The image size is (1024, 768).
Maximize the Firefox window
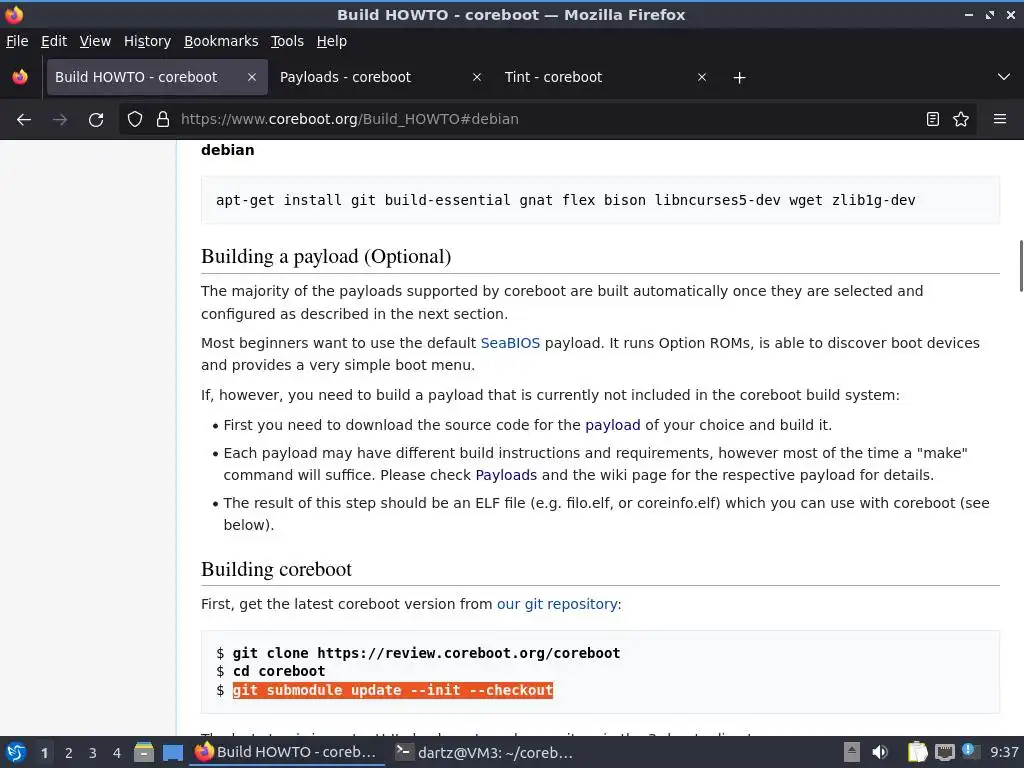990,14
